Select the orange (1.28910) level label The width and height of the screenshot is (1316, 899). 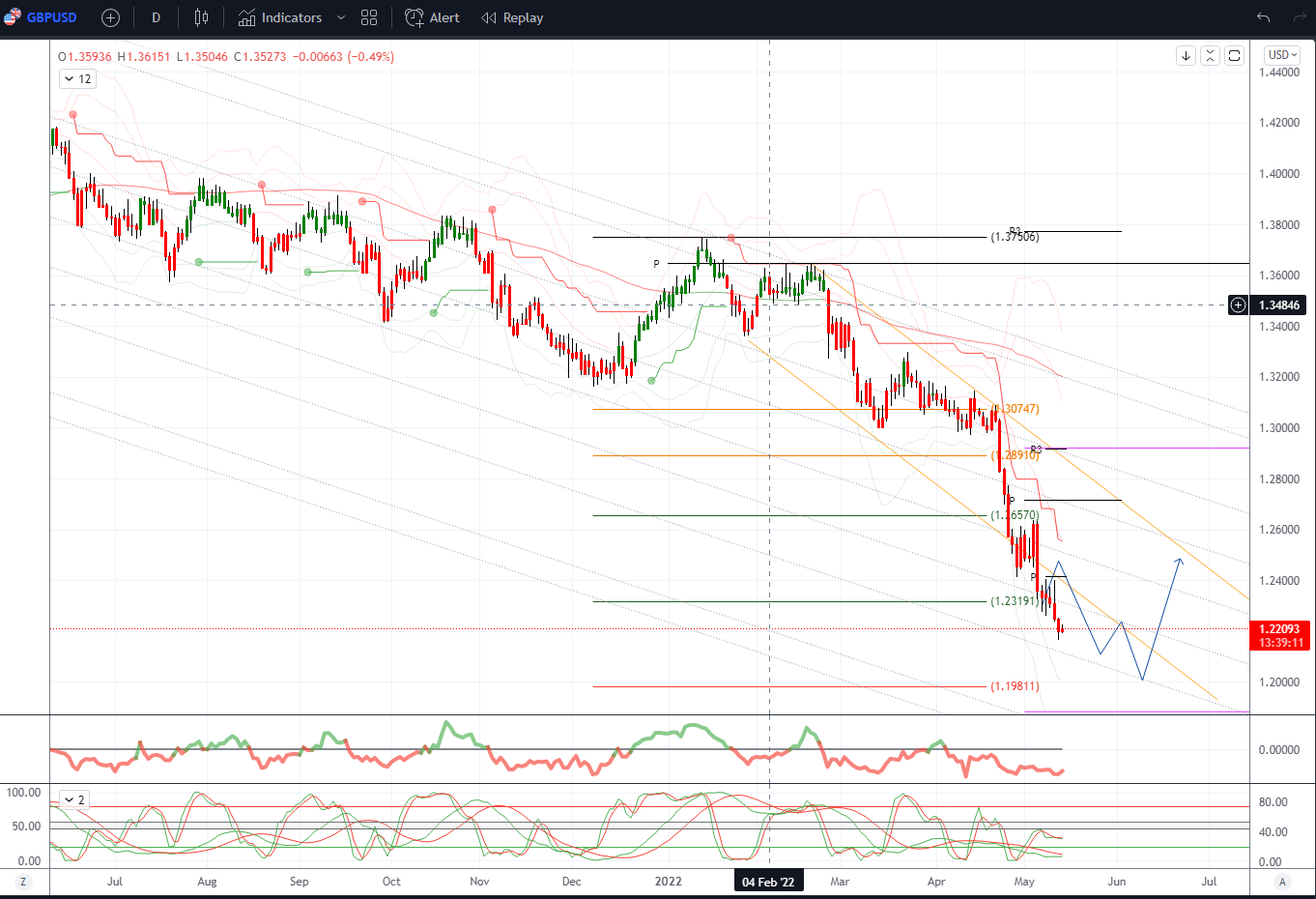click(1015, 454)
